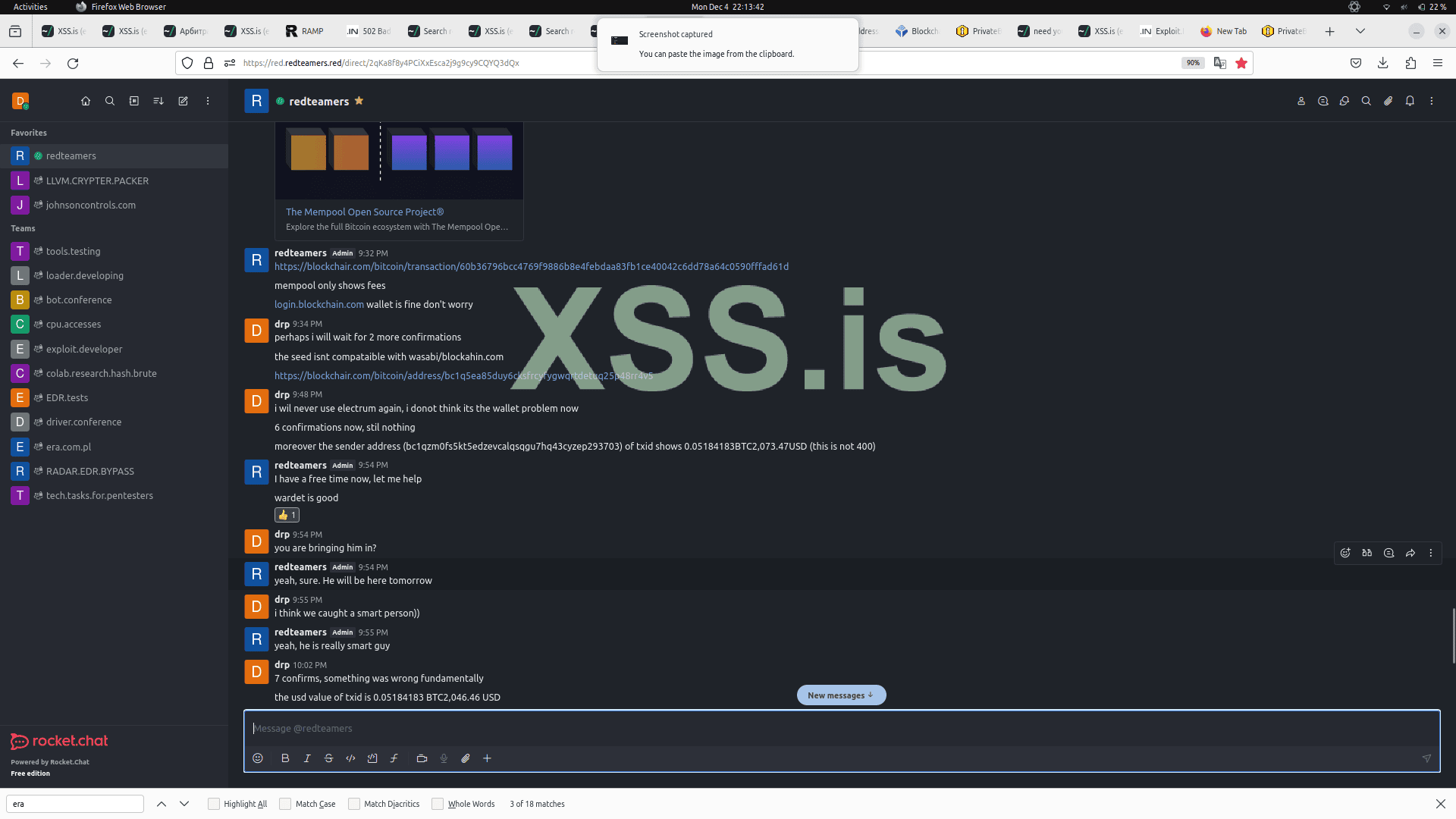1456x819 pixels.
Task: Click the create new pencil icon
Action: click(x=183, y=101)
